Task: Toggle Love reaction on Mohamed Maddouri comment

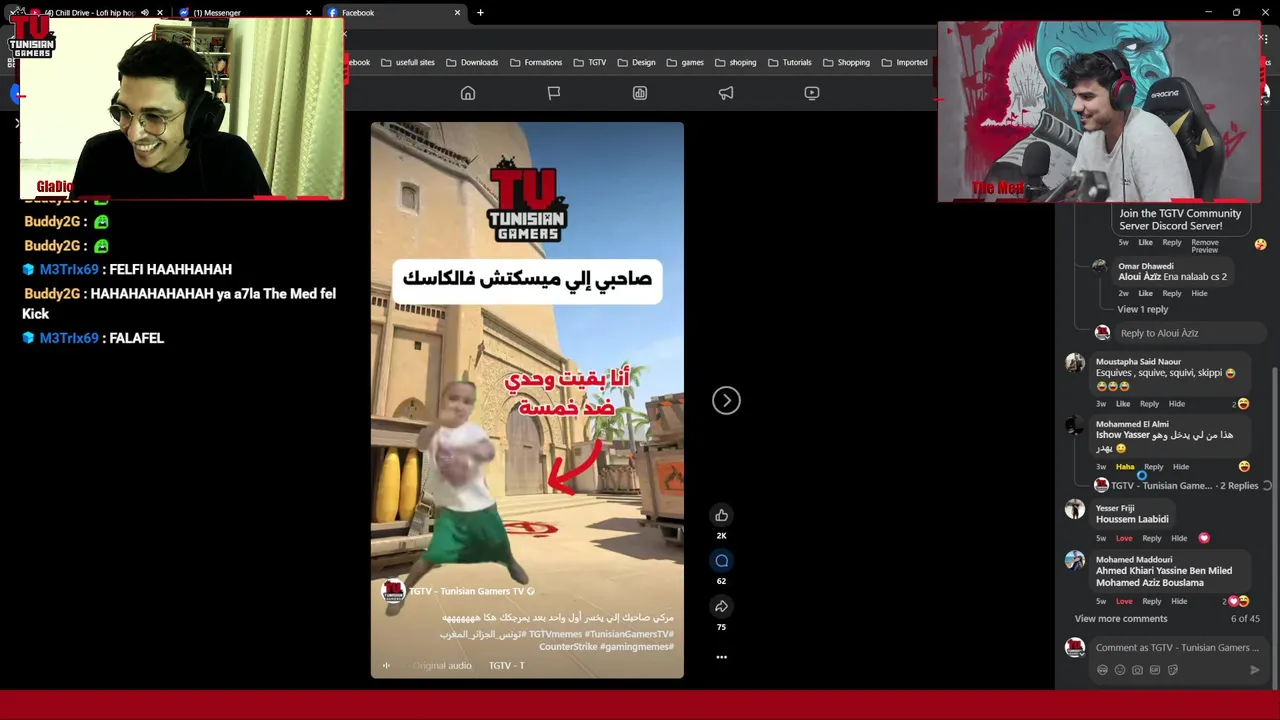Action: tap(1124, 601)
